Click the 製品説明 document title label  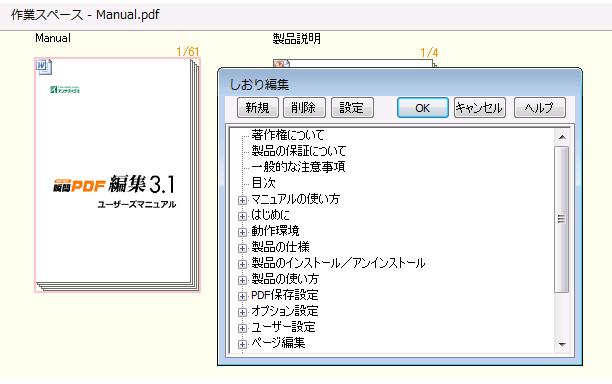297,39
